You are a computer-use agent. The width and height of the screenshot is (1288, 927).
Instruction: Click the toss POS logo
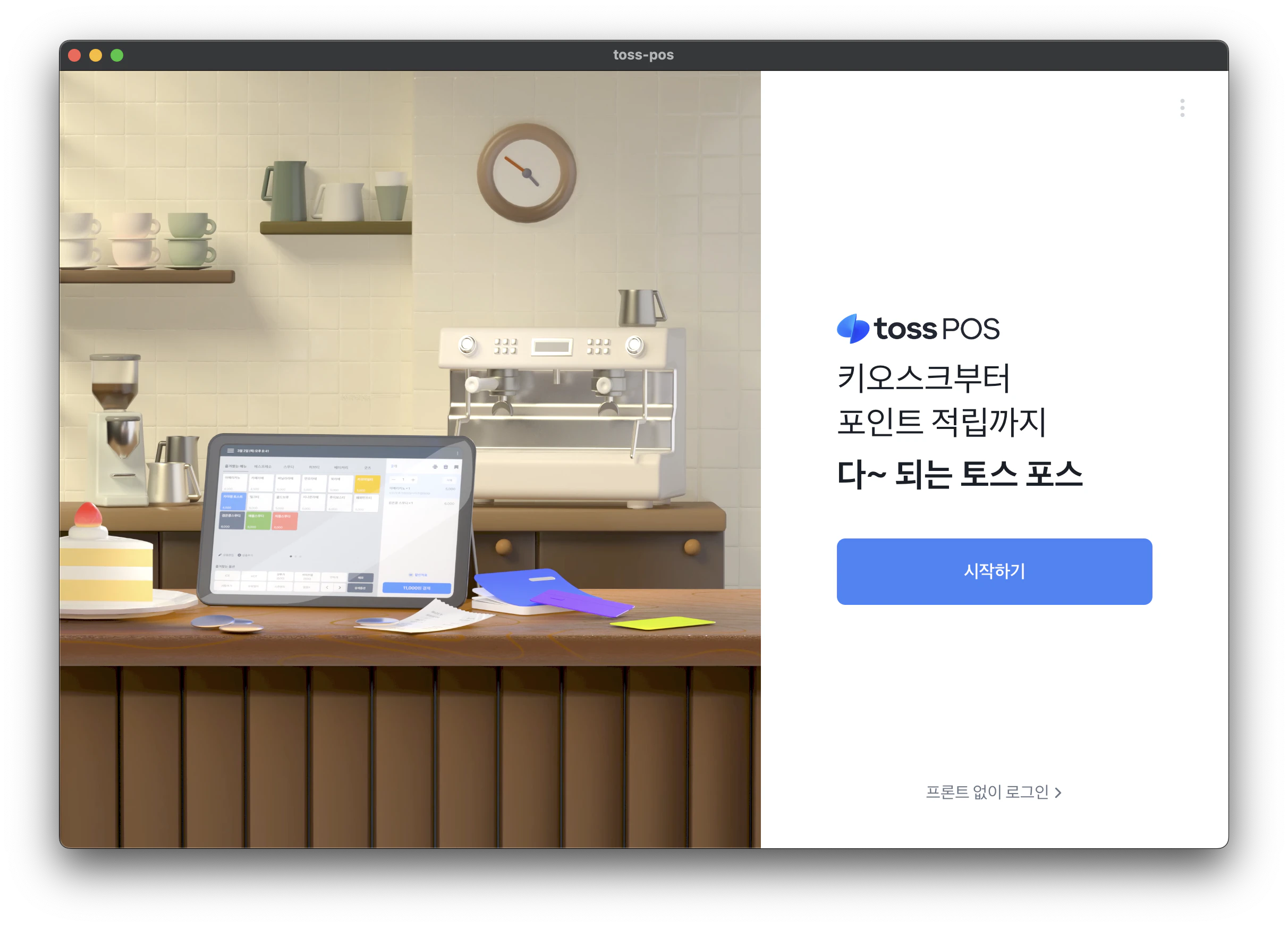tap(918, 328)
